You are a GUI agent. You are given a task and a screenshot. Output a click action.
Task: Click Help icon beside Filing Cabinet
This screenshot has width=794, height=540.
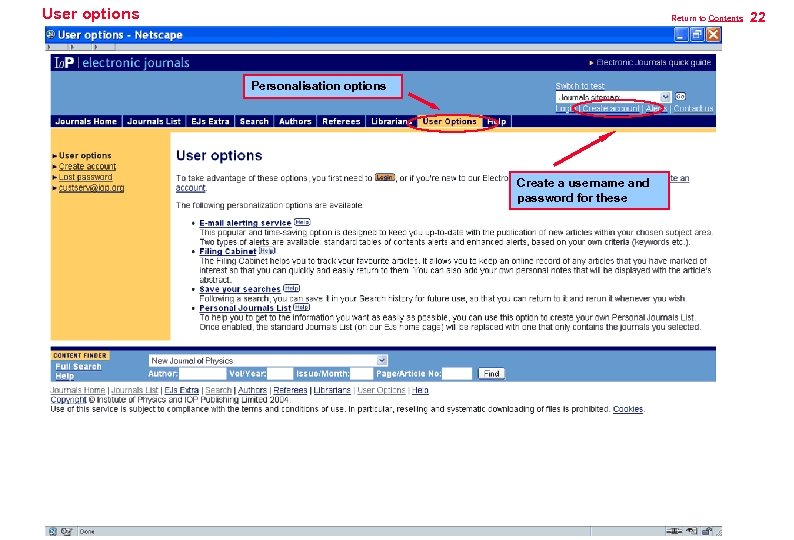(267, 250)
